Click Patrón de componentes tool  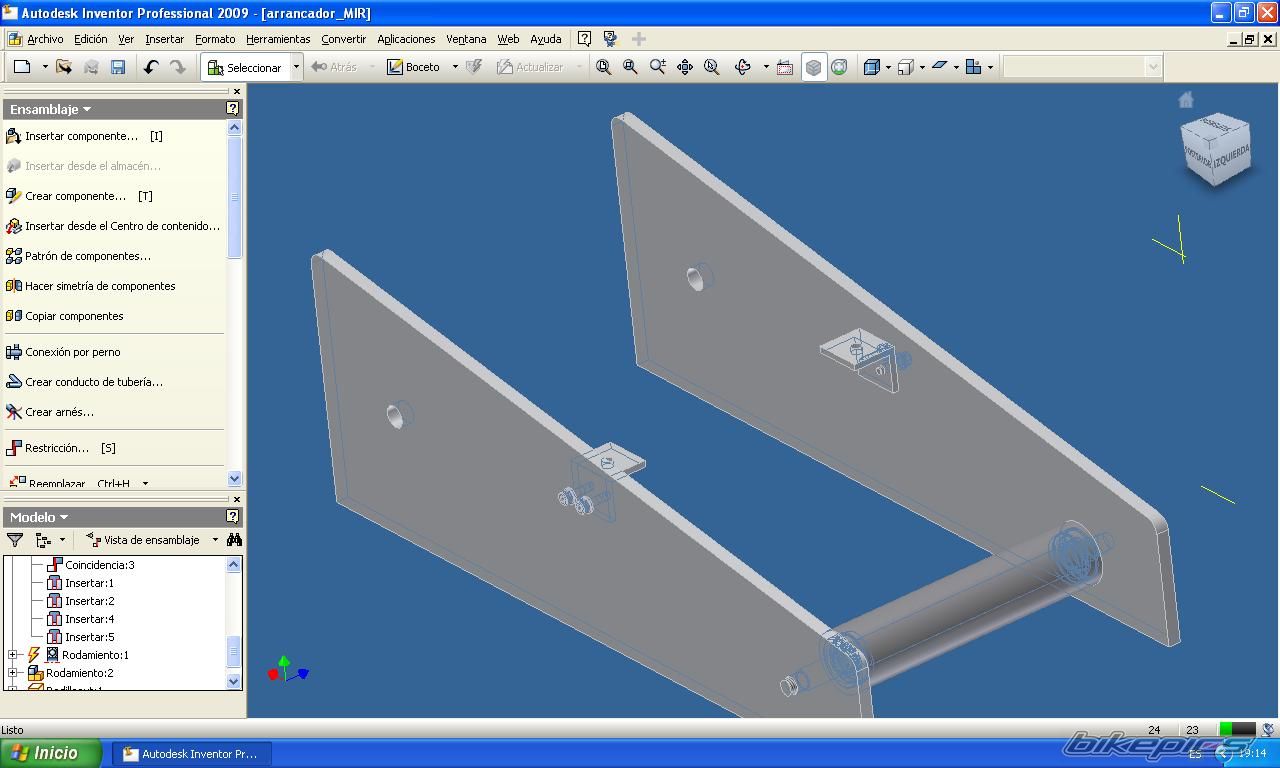(78, 256)
